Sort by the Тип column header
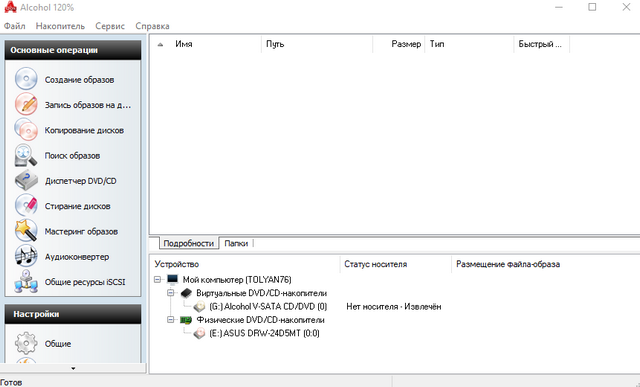 click(x=469, y=44)
